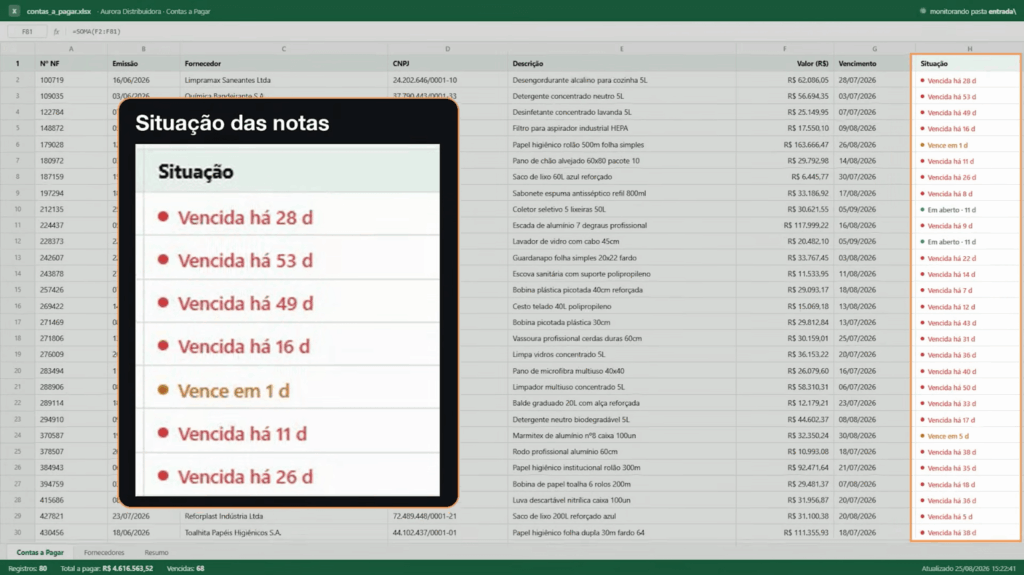Select 'Vencida há 43 d' status cell
1024x575 pixels.
click(967, 323)
